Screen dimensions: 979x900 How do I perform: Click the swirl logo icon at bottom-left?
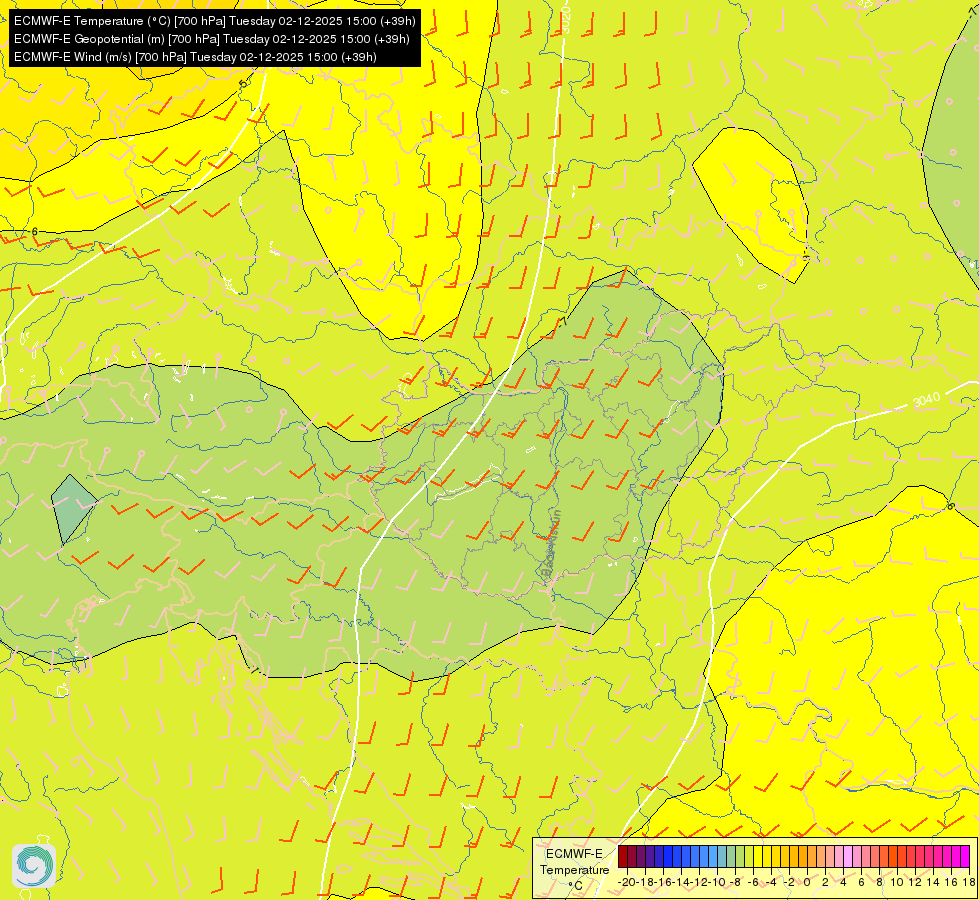(x=34, y=866)
